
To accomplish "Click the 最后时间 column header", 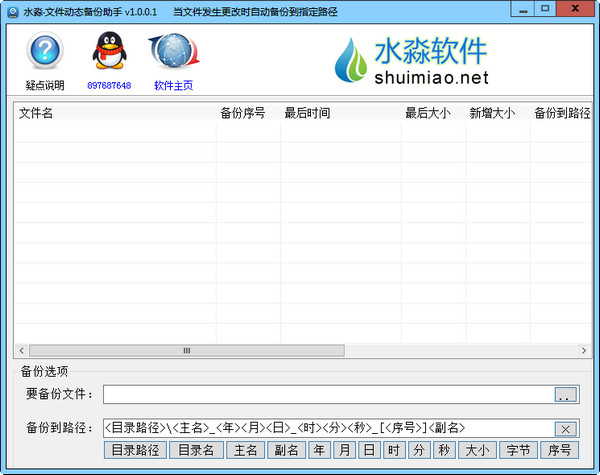I will (x=341, y=113).
